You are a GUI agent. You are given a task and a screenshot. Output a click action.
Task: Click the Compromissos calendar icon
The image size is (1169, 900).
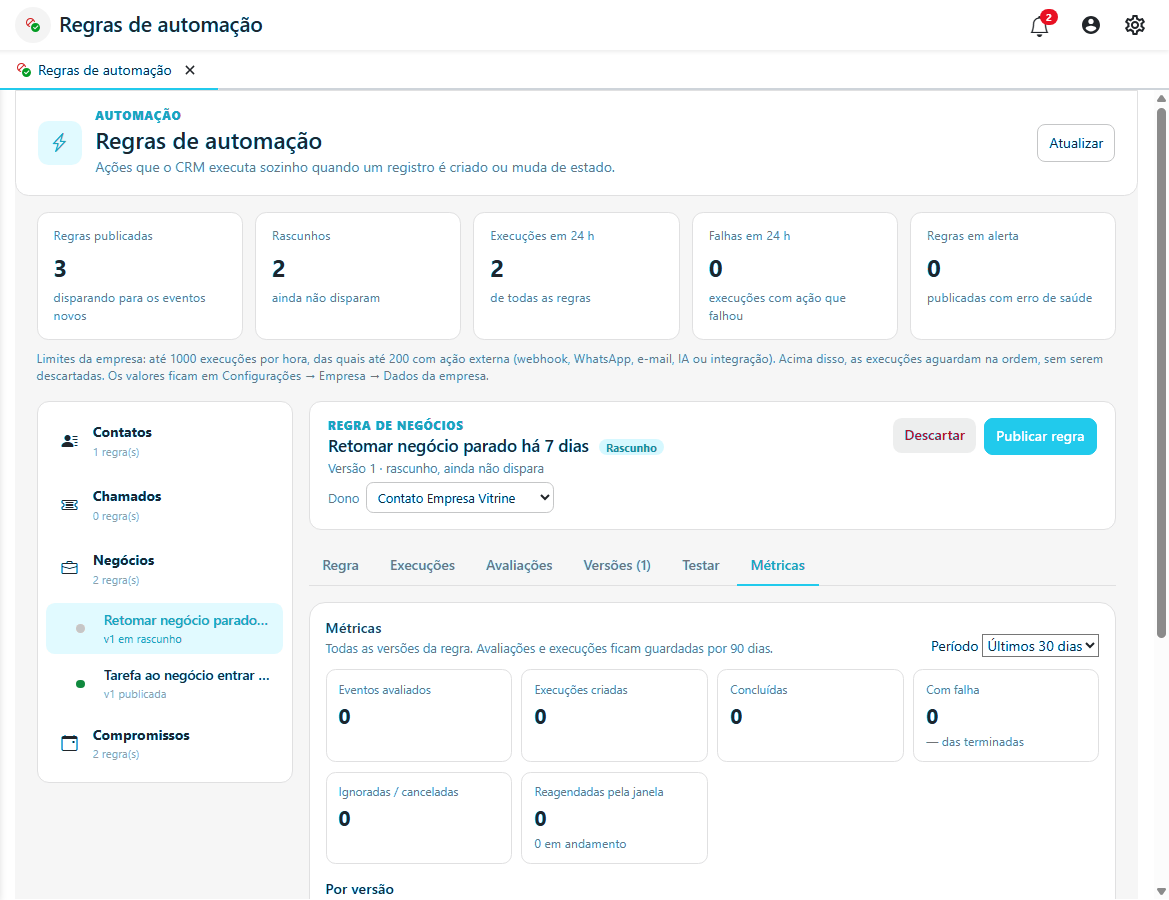pos(69,743)
